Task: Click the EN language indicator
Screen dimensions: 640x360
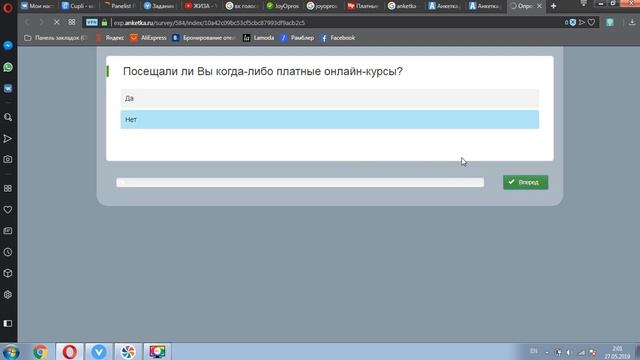Action: (533, 351)
